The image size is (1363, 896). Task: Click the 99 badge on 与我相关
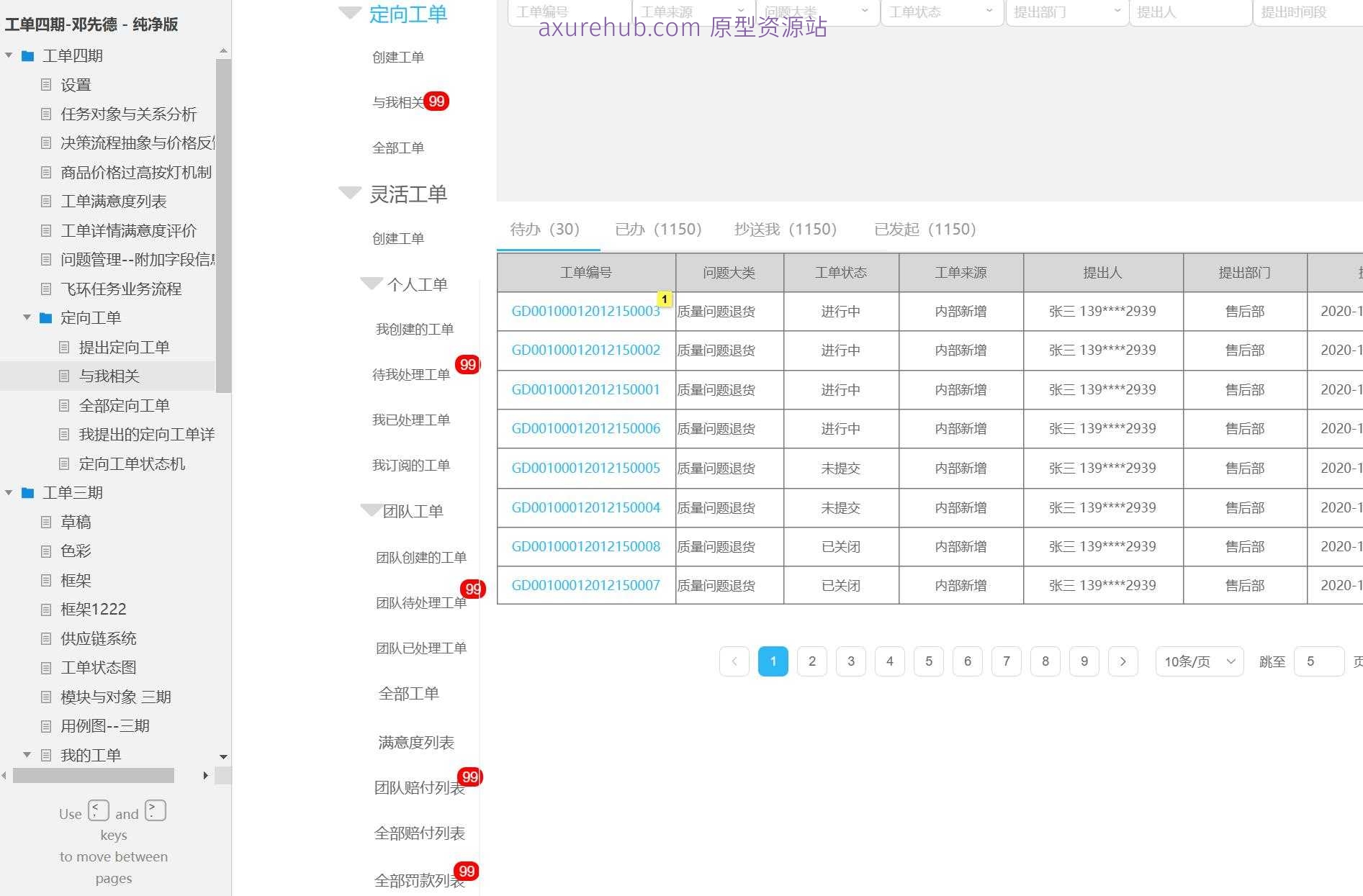437,101
